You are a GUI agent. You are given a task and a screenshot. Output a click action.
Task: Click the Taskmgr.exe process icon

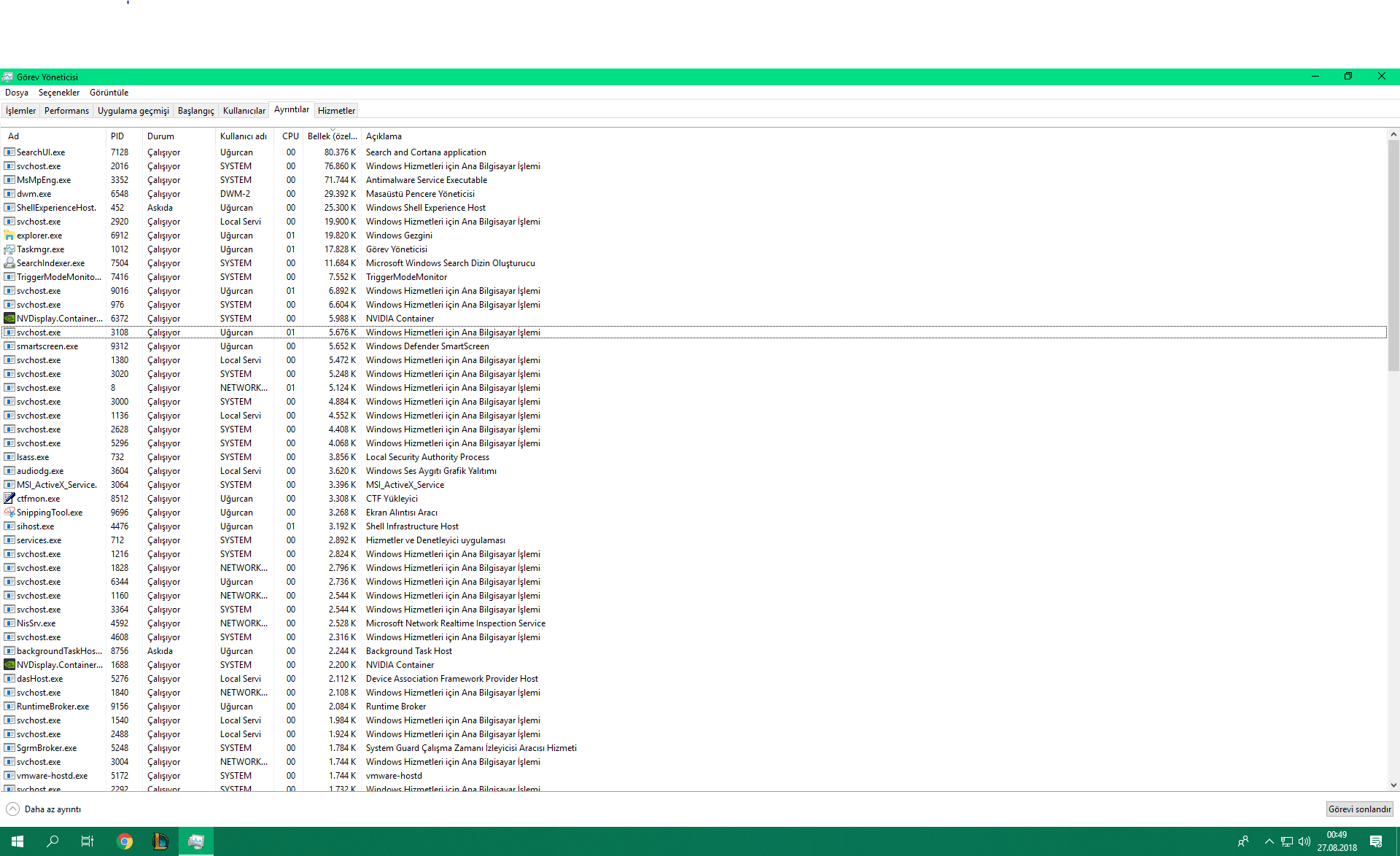tap(9, 249)
